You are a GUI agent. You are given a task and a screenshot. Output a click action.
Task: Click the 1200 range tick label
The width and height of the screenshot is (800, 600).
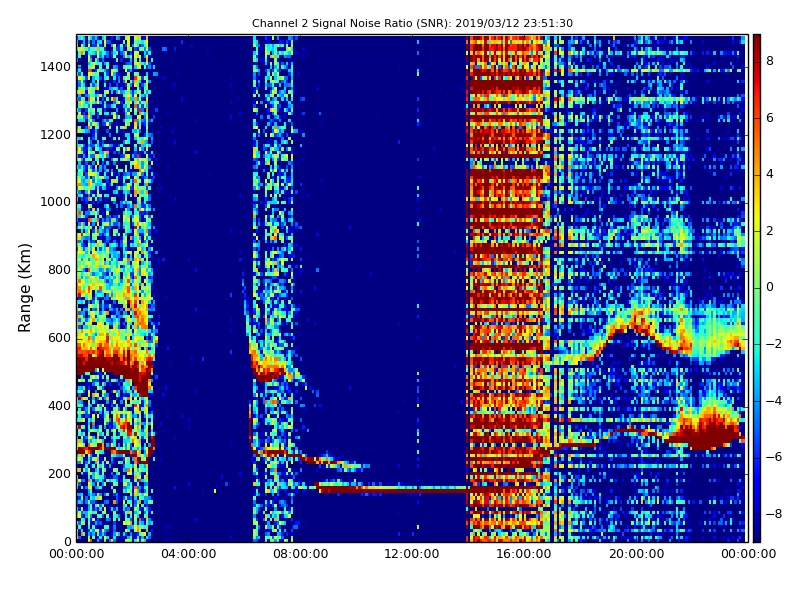click(55, 135)
